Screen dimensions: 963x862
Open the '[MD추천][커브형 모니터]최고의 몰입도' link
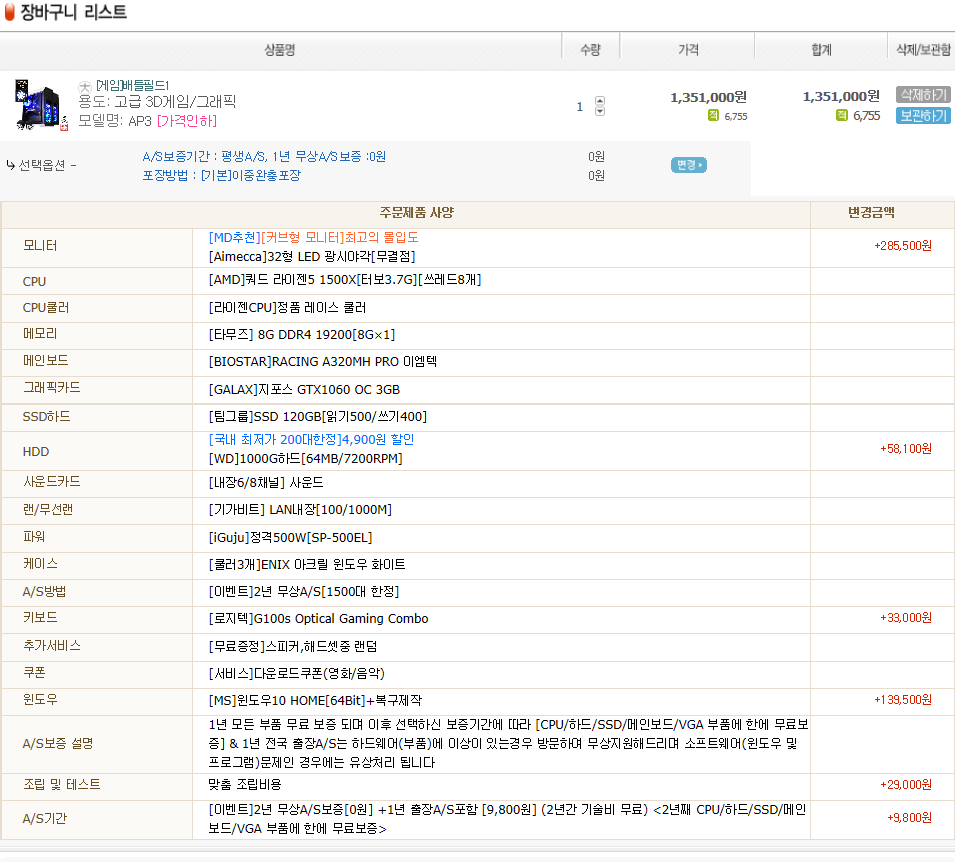click(314, 238)
